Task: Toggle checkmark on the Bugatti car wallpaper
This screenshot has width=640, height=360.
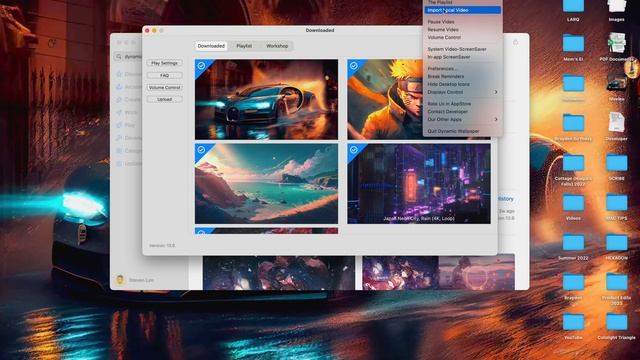Action: point(201,65)
